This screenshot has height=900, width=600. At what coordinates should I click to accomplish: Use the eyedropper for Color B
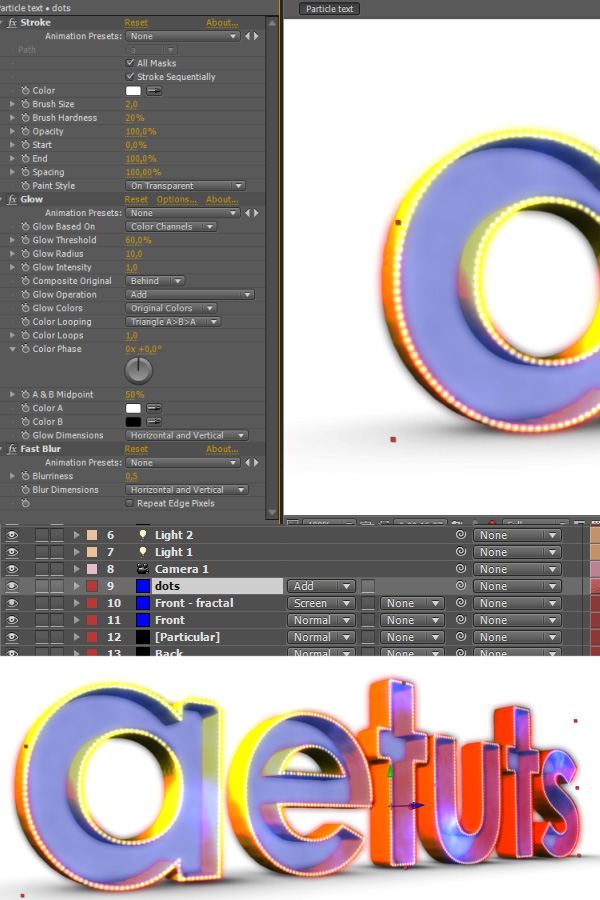click(154, 422)
